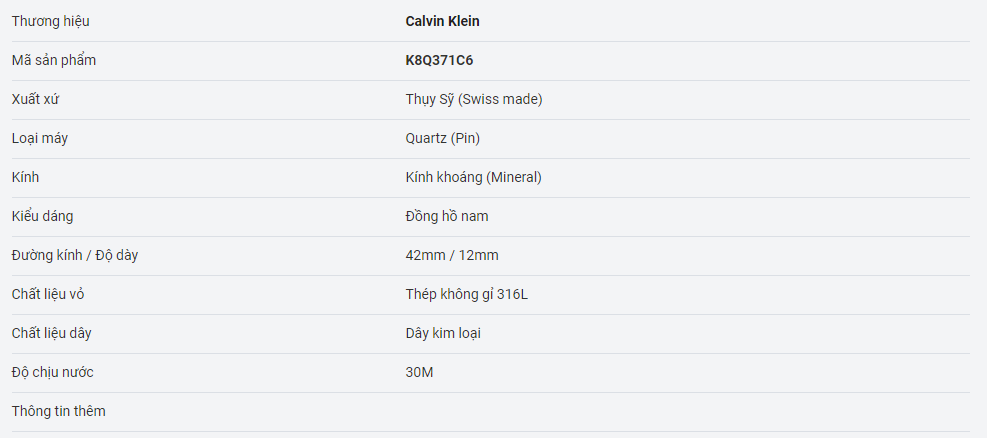Click the '42mm / 12mm' value
This screenshot has height=438, width=987.
point(452,255)
